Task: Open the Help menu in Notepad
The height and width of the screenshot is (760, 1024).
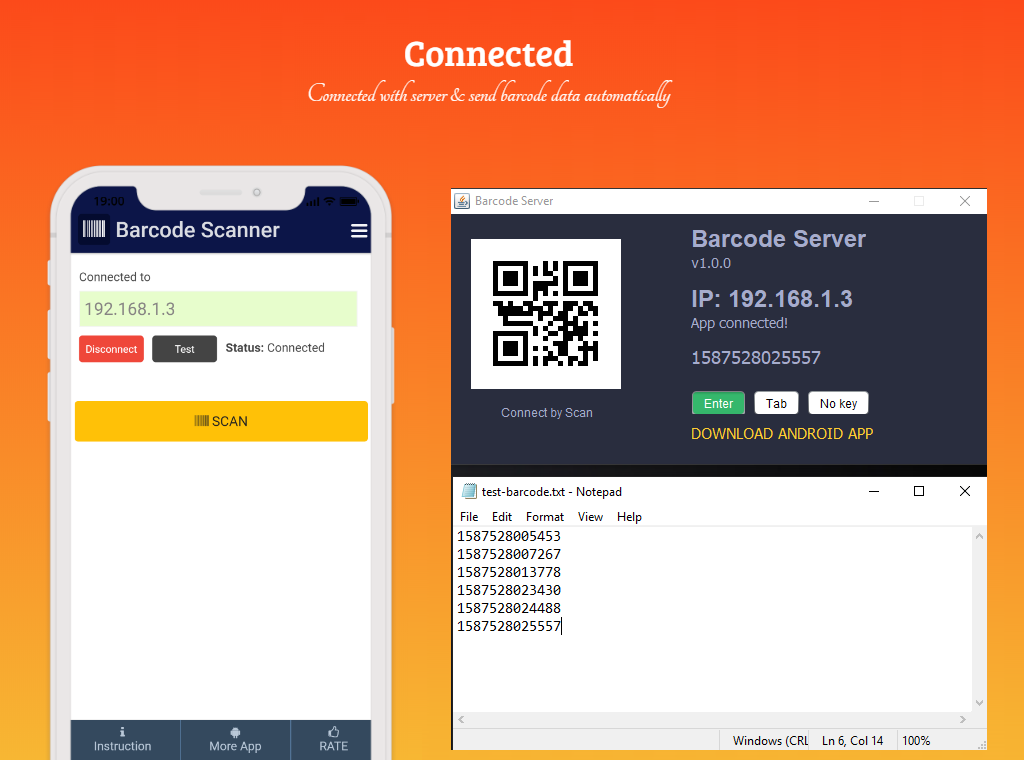Action: pyautogui.click(x=630, y=516)
